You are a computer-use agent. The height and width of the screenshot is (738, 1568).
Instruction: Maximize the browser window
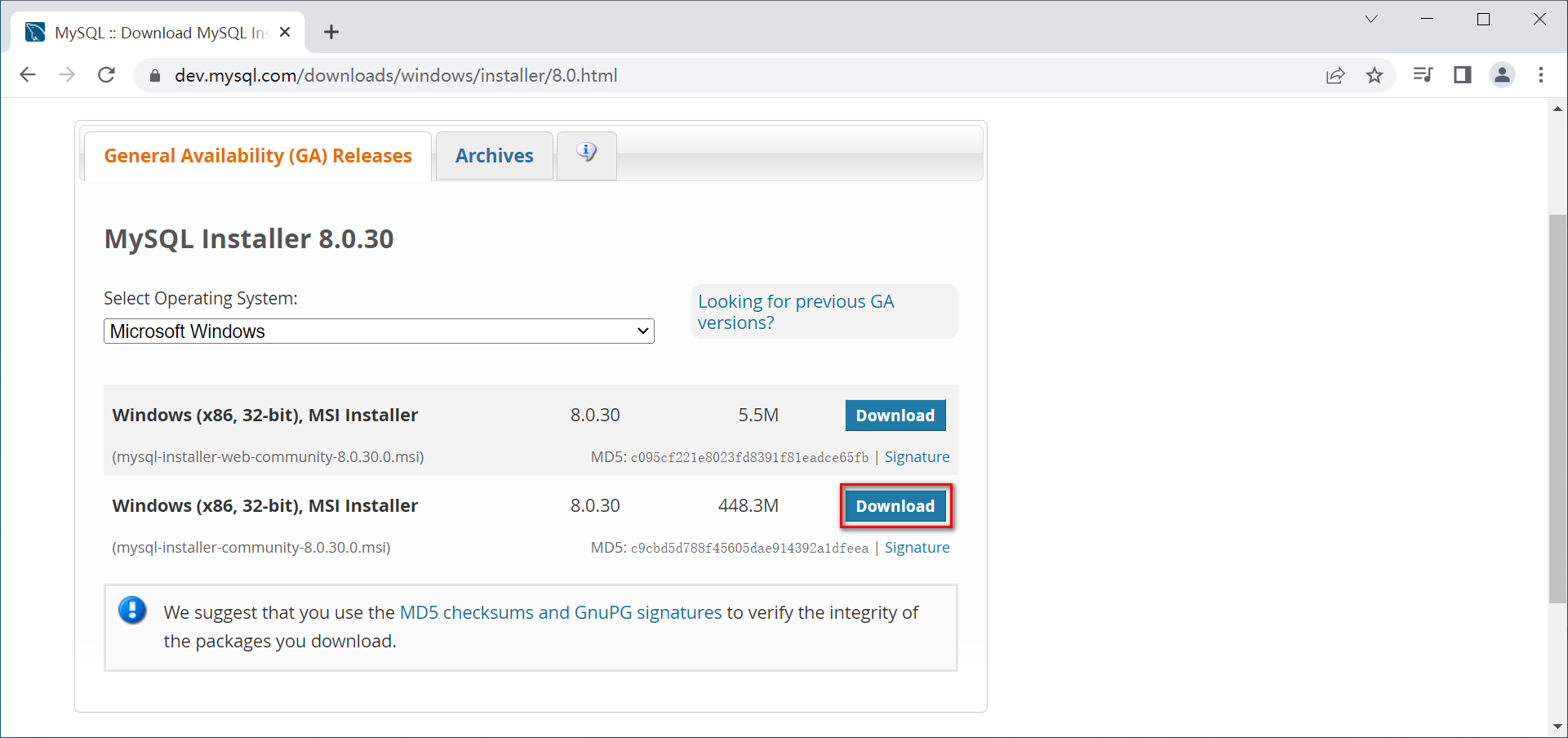[x=1484, y=19]
